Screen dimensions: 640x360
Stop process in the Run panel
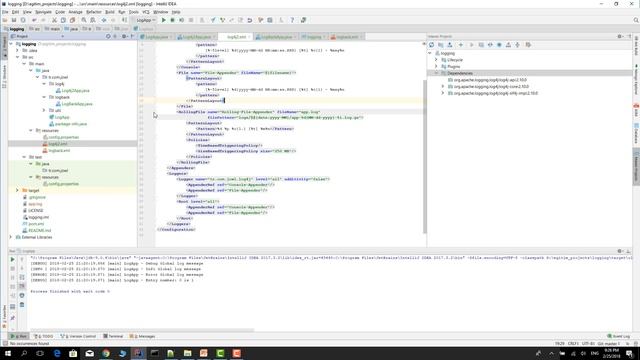tap(12, 269)
